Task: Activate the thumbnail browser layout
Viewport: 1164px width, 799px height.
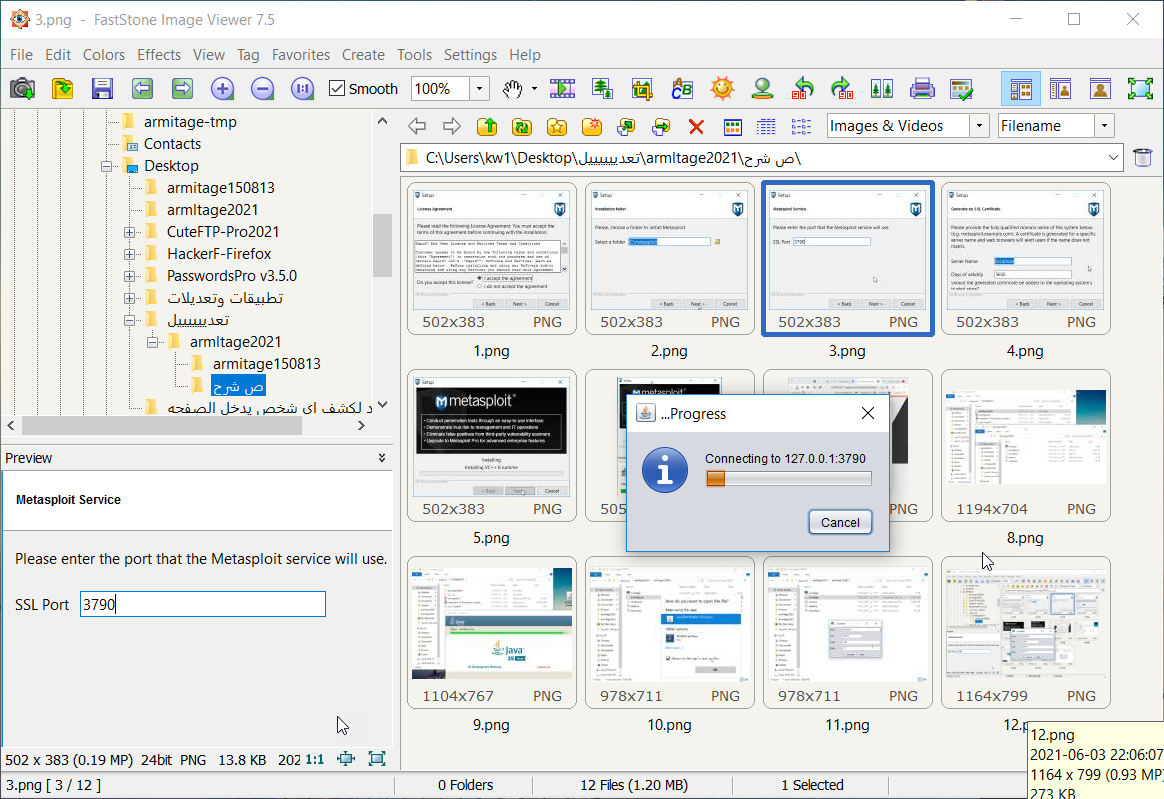Action: [1019, 88]
